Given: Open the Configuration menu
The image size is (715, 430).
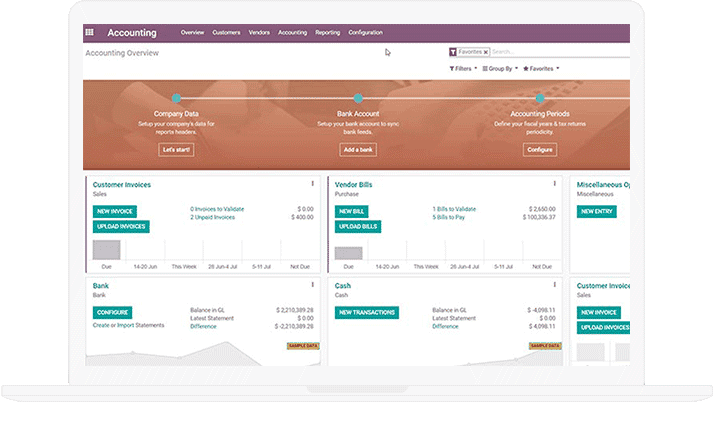Looking at the screenshot, I should pyautogui.click(x=365, y=33).
